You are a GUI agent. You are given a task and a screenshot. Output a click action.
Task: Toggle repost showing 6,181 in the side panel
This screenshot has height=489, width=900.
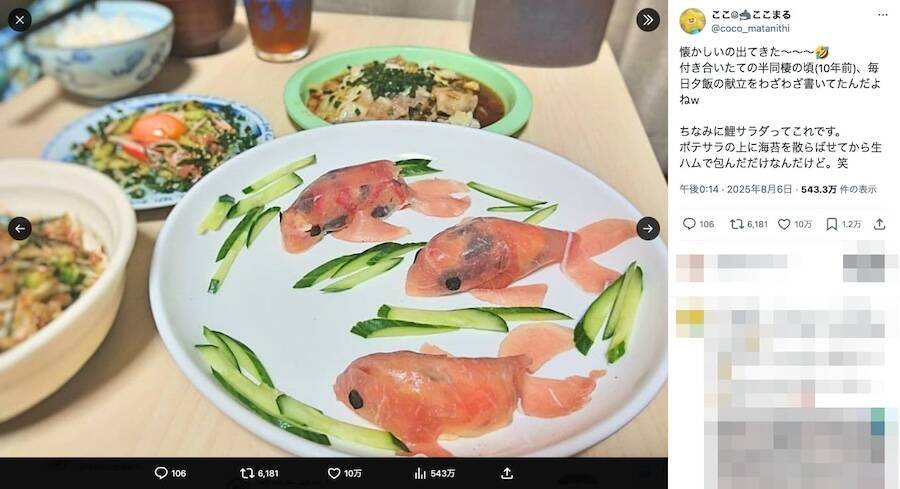click(736, 224)
